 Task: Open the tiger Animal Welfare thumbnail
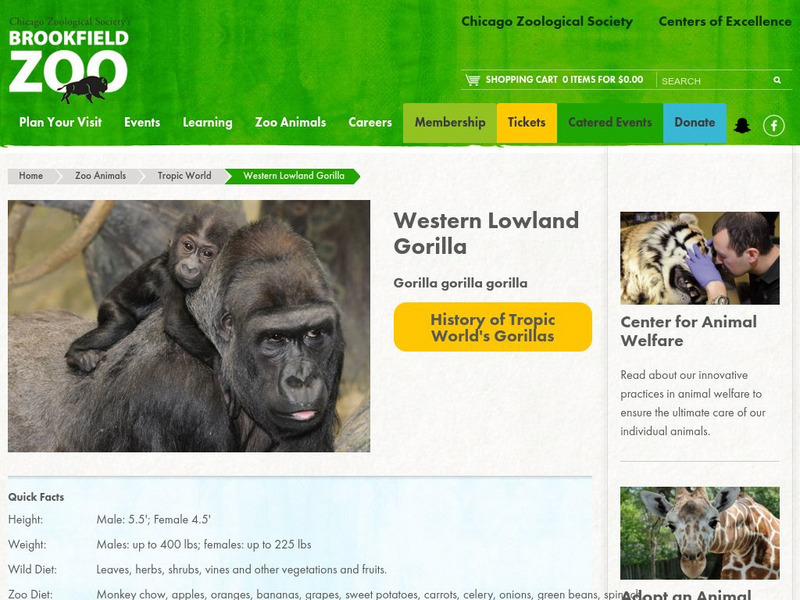pyautogui.click(x=699, y=258)
